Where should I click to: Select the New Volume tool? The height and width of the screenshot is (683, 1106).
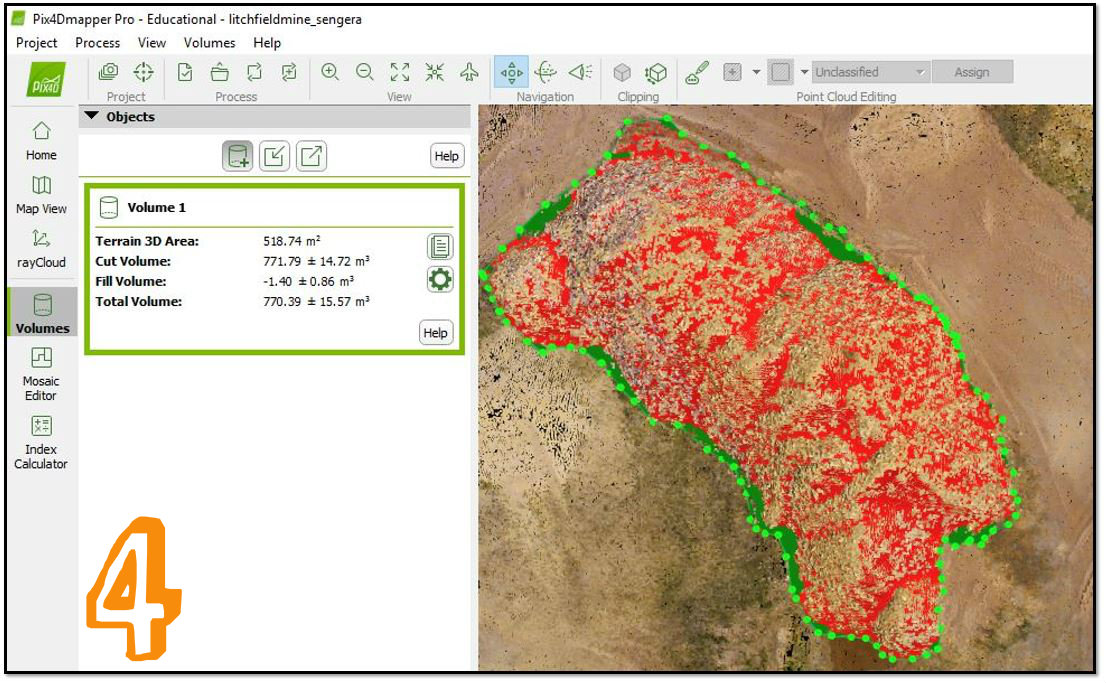click(237, 156)
